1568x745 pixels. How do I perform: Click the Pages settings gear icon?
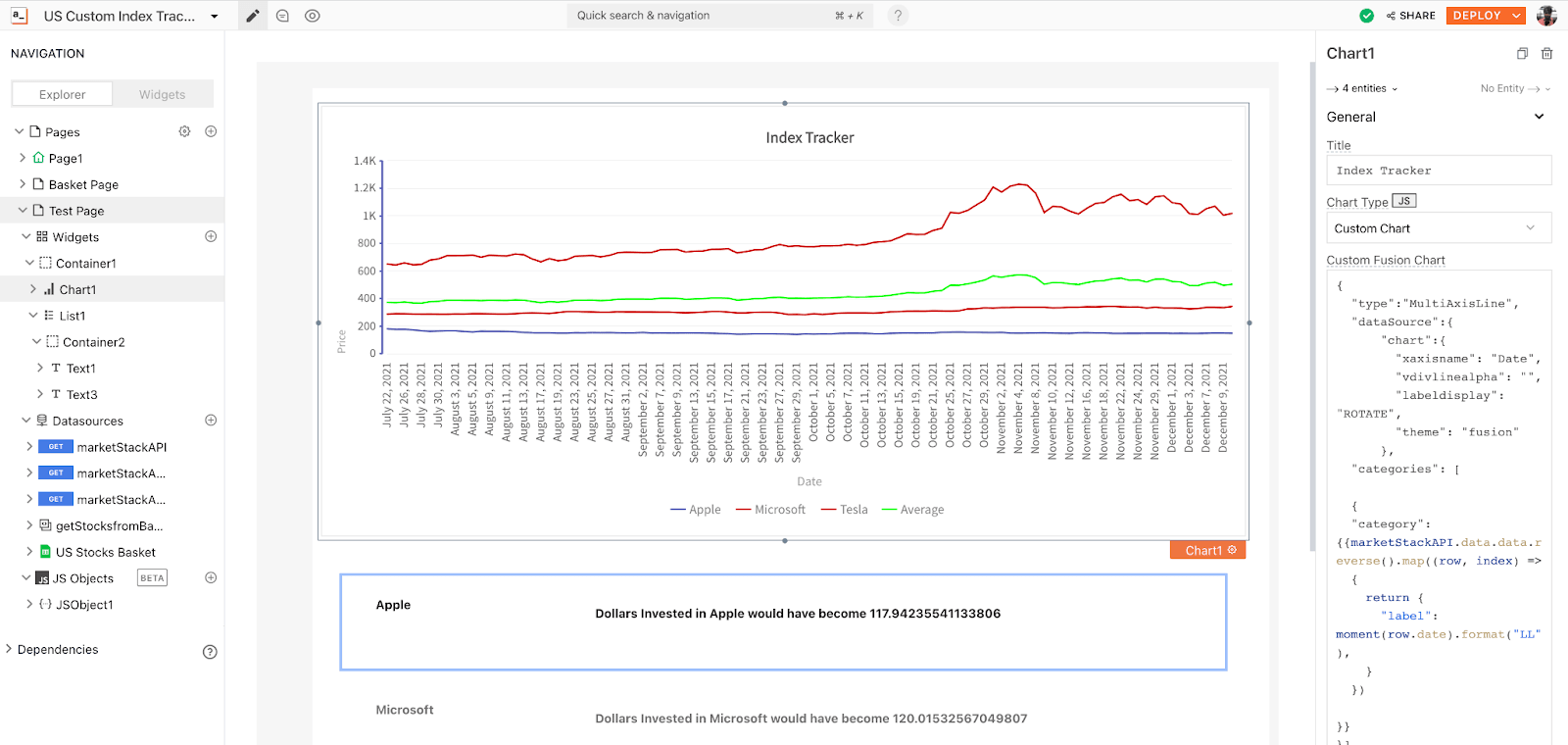(184, 131)
